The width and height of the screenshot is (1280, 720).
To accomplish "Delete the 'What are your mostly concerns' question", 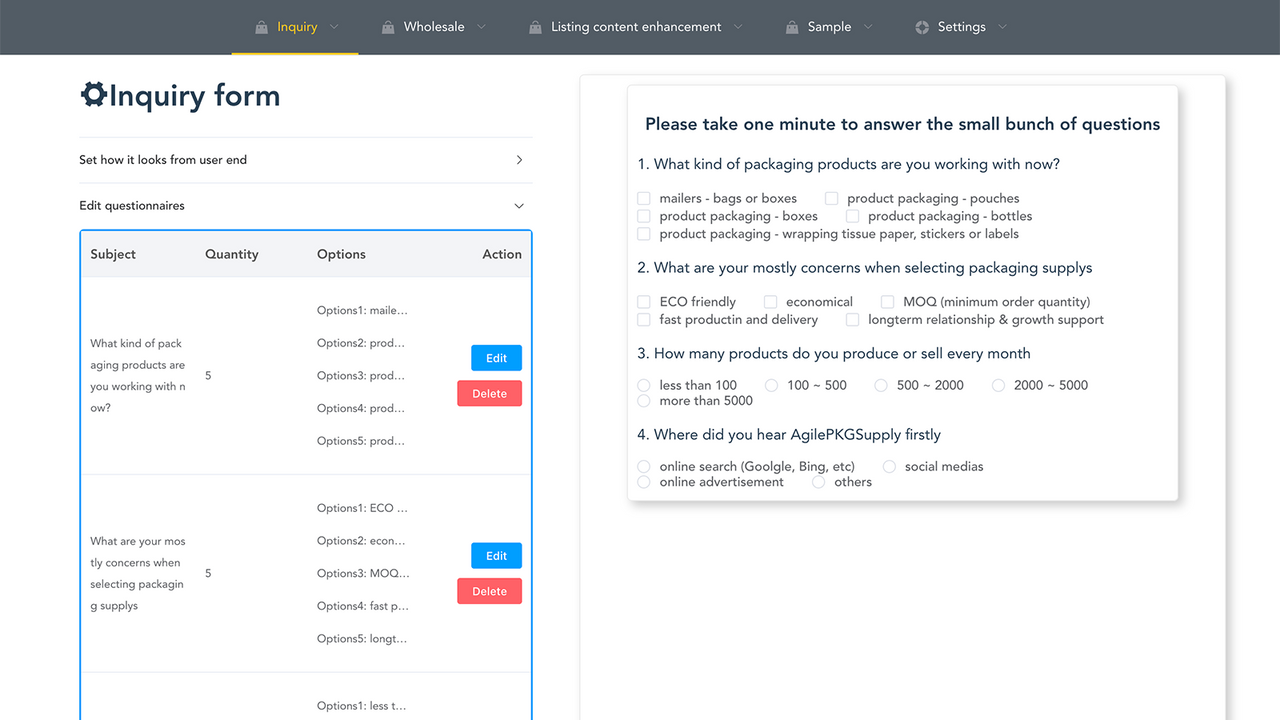I will tap(489, 591).
